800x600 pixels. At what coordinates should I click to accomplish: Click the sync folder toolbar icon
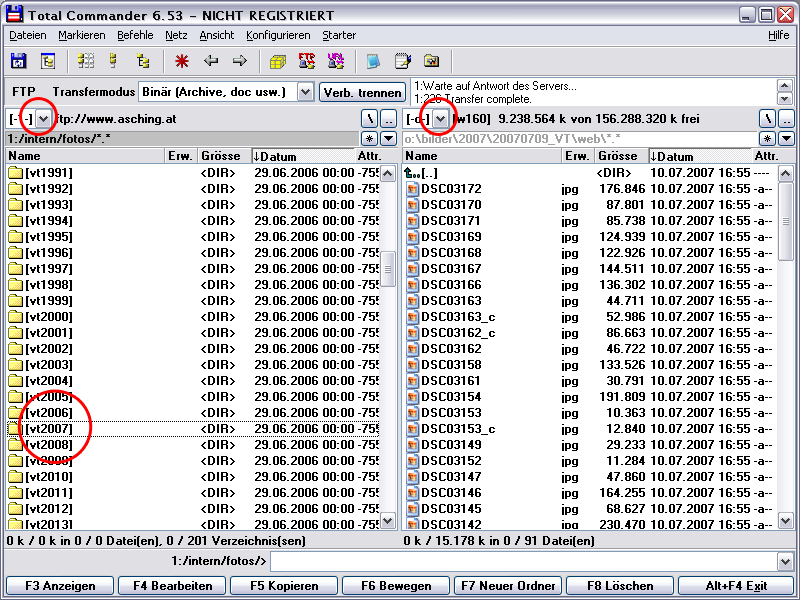tap(432, 61)
